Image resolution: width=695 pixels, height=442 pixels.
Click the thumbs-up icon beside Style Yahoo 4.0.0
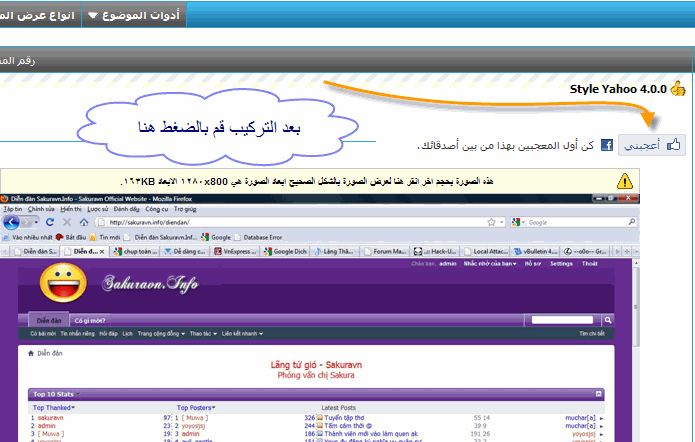(x=678, y=88)
